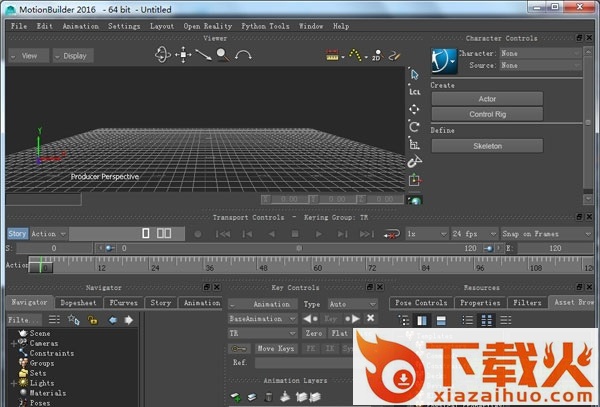Click the Control Rig button
The height and width of the screenshot is (407, 600).
click(x=487, y=114)
